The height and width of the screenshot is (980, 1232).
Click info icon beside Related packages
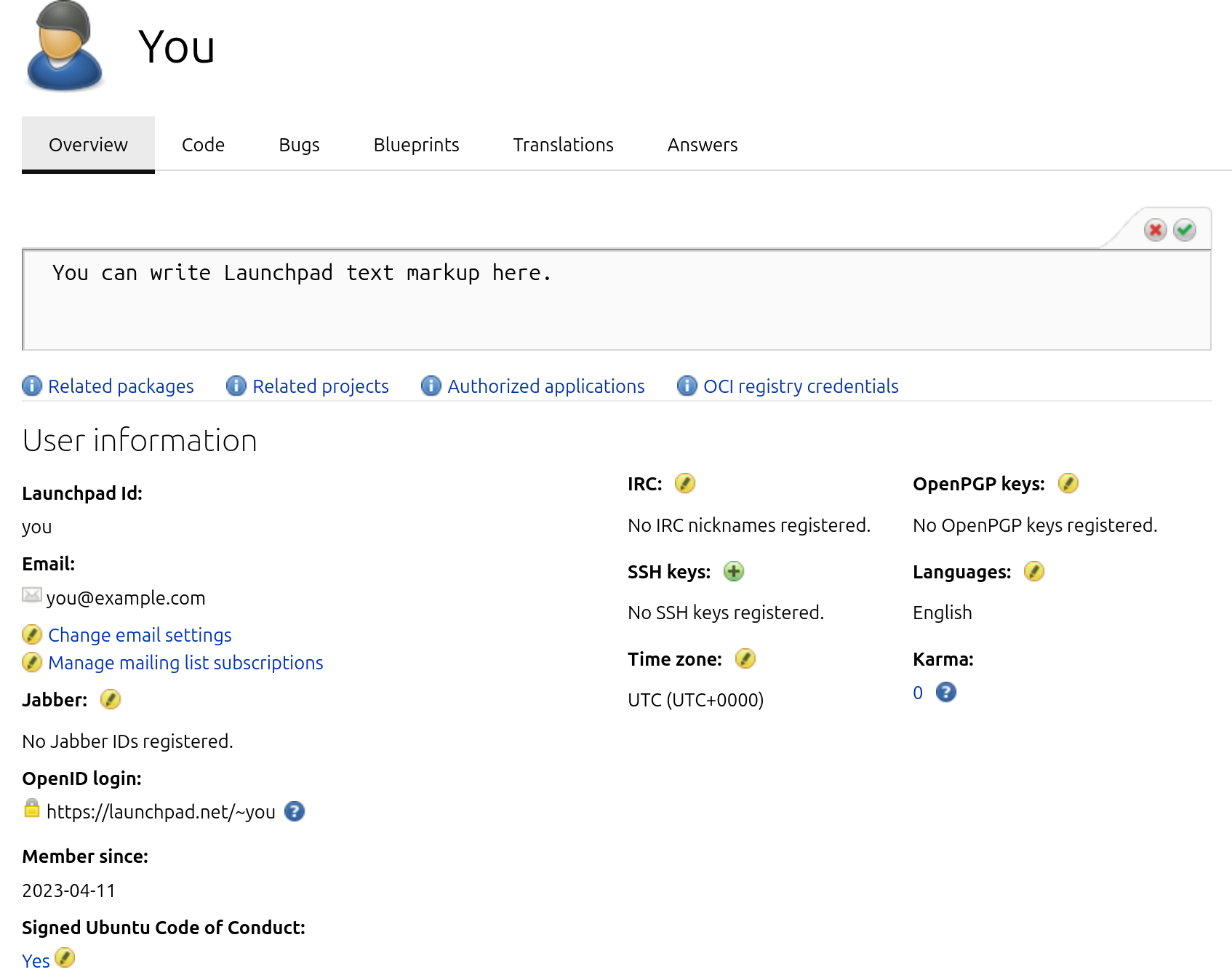coord(32,386)
